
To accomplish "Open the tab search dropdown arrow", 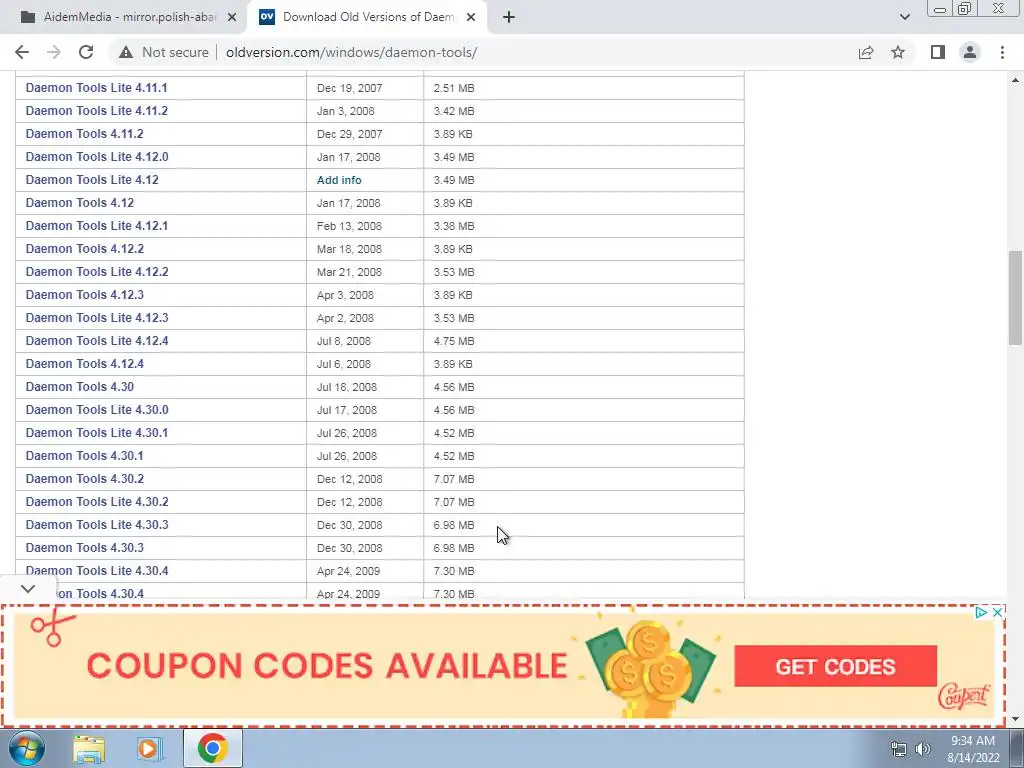I will [x=904, y=17].
